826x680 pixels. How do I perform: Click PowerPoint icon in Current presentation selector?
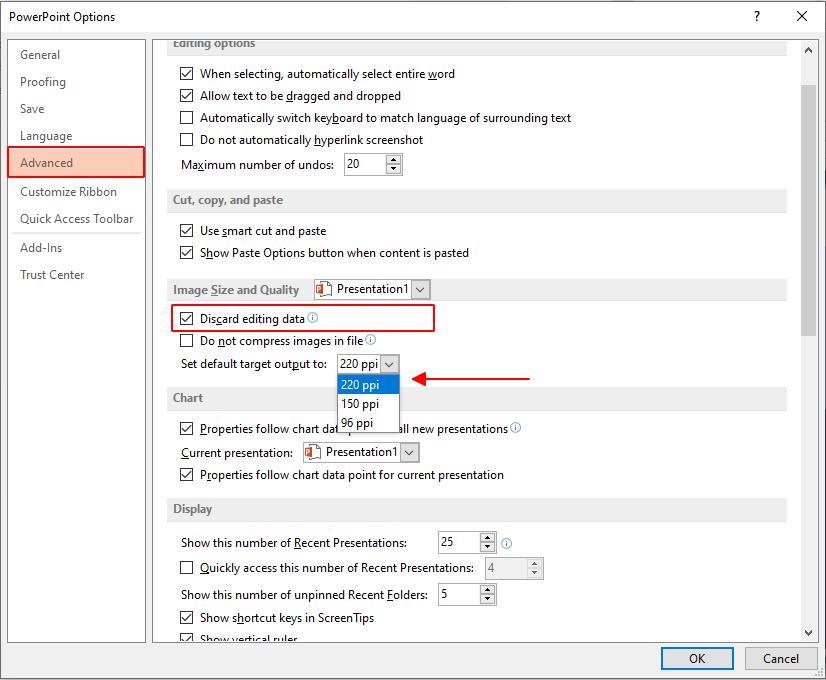[x=313, y=452]
